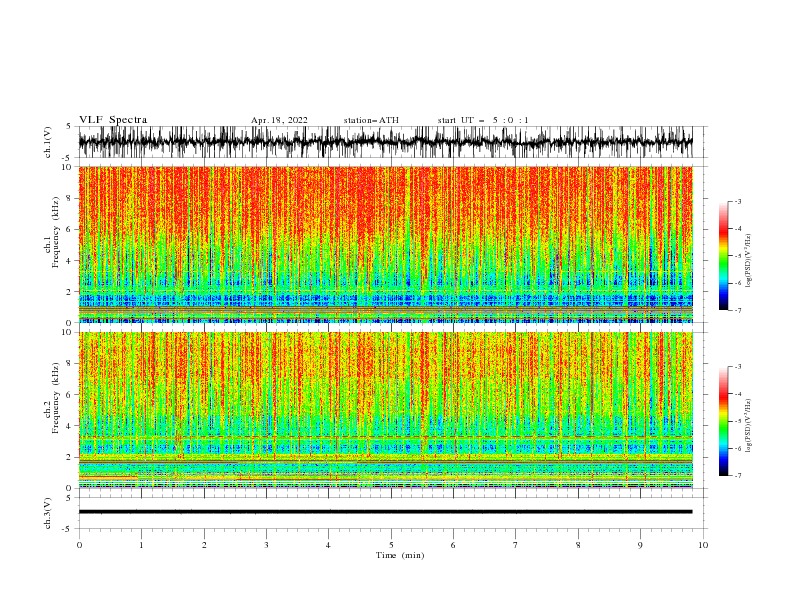This screenshot has height=612, width=792.
Task: Click the ch.3(V) black trace
Action: (385, 512)
